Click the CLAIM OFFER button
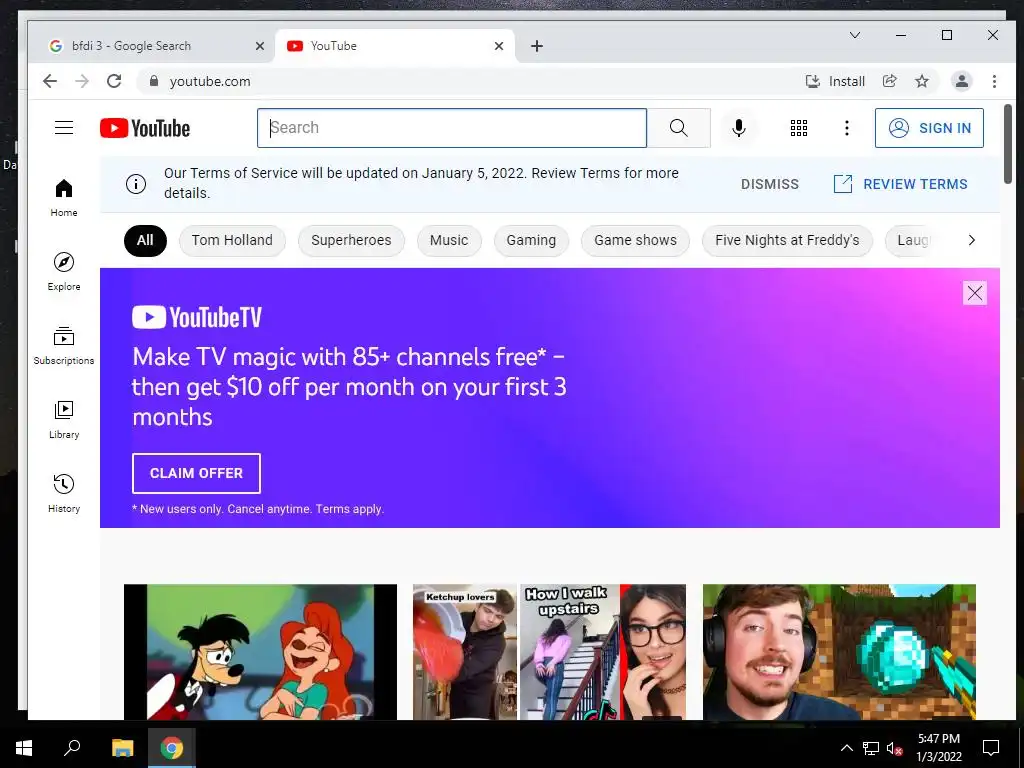1024x768 pixels. 196,473
